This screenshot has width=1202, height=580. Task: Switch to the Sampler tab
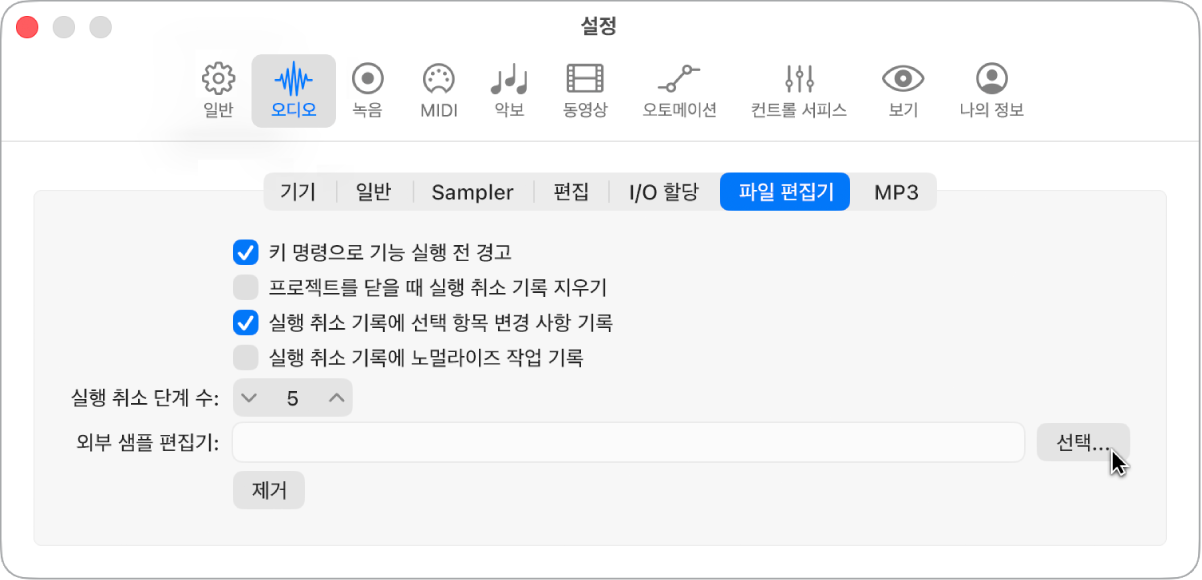pos(472,192)
